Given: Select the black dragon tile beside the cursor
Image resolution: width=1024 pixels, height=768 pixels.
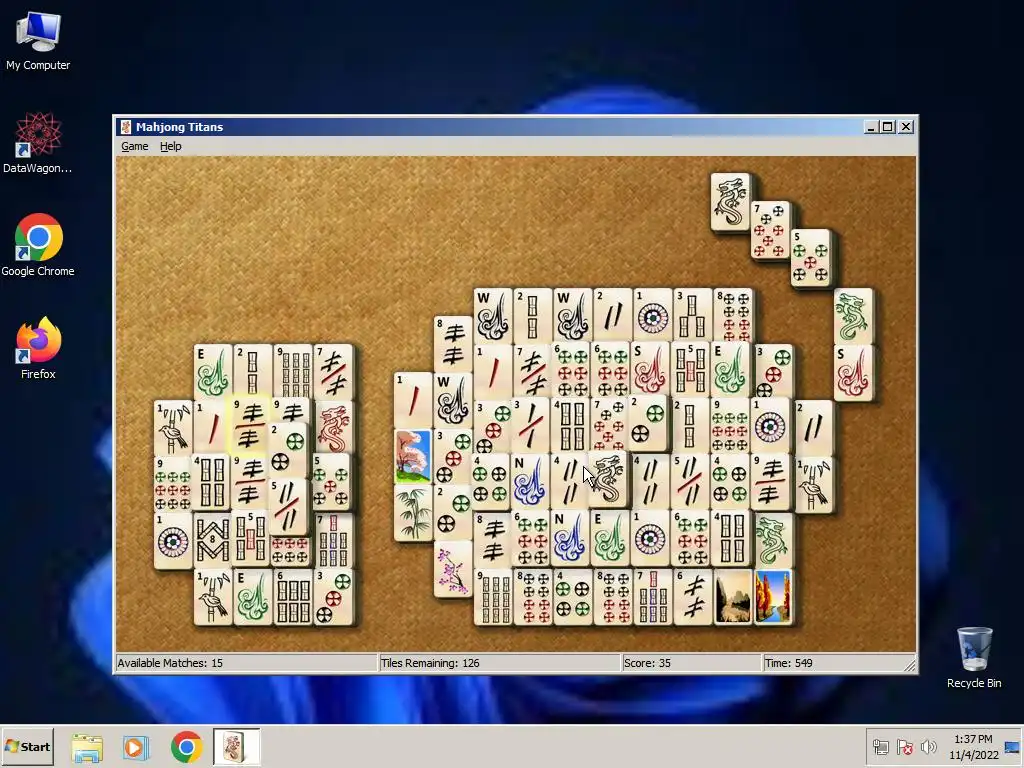Looking at the screenshot, I should tap(609, 479).
